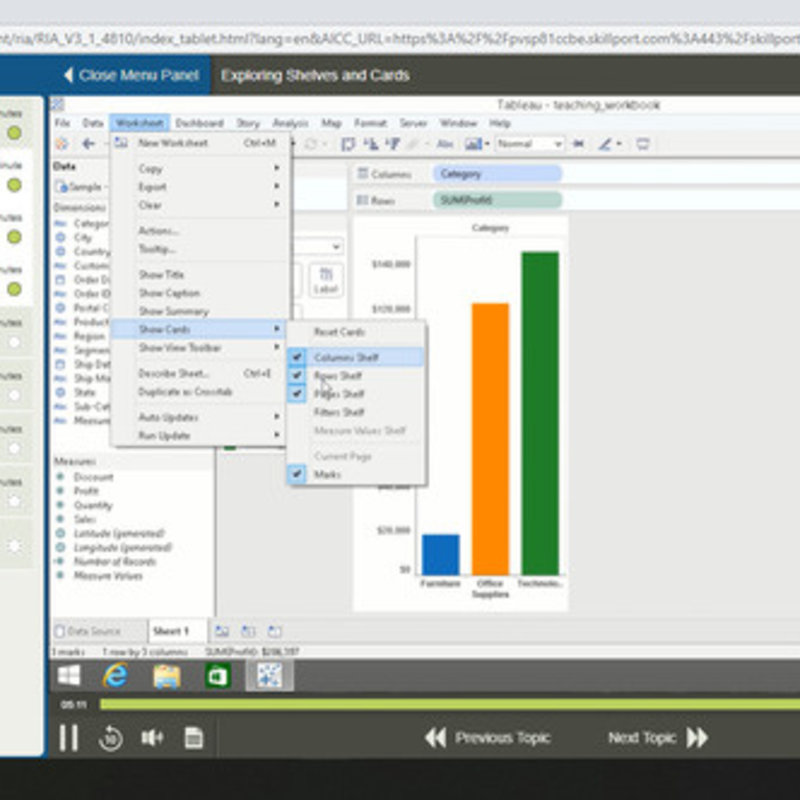This screenshot has height=800, width=800.
Task: Click the Label card icon on Marks
Action: click(x=326, y=280)
